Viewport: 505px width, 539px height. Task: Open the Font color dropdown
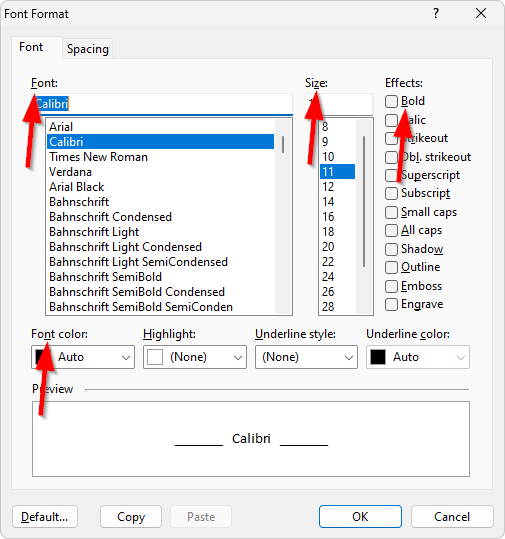(x=83, y=357)
